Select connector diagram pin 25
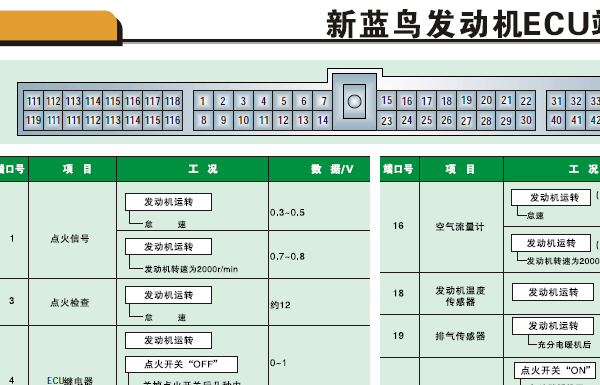Viewport: 600px width, 385px height. click(426, 121)
